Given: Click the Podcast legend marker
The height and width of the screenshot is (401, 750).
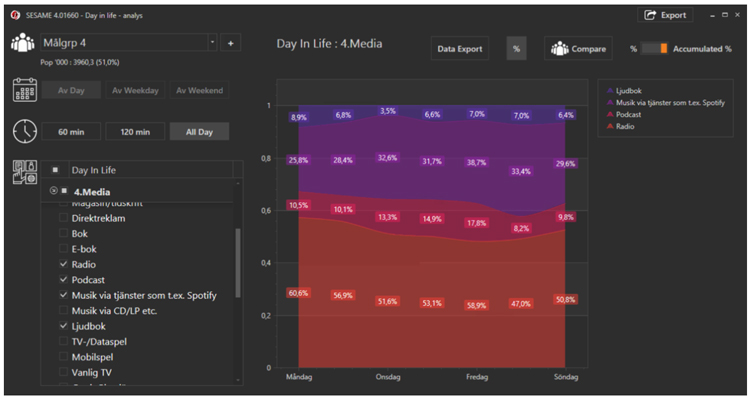Looking at the screenshot, I should point(611,114).
